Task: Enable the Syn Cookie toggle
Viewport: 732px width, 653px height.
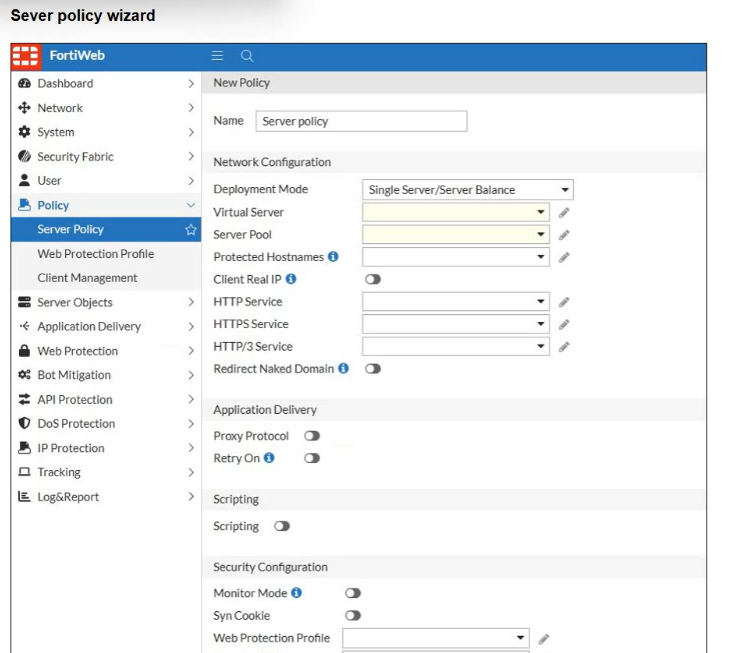Action: 353,616
